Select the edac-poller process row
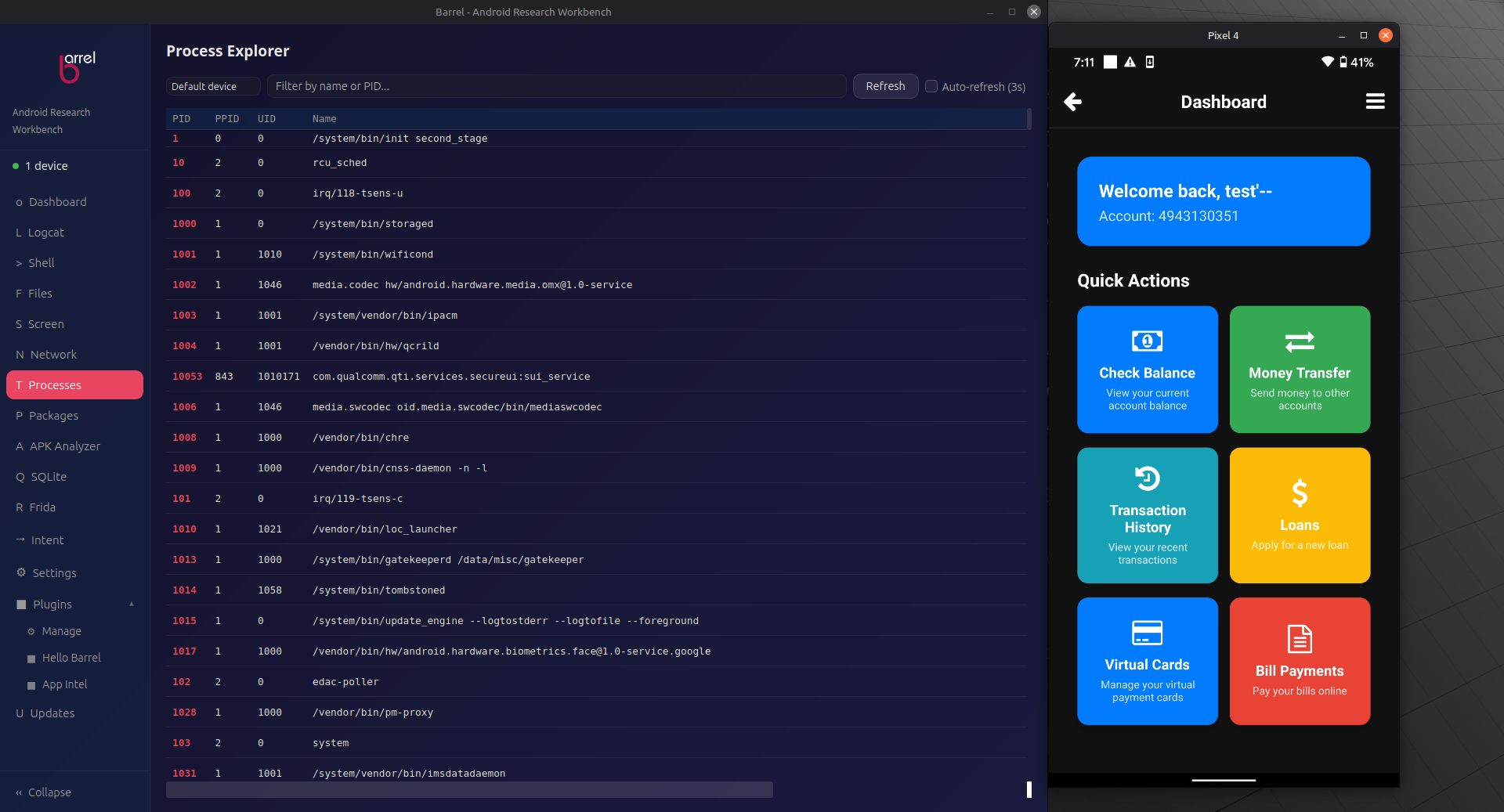This screenshot has width=1504, height=812. pos(597,682)
